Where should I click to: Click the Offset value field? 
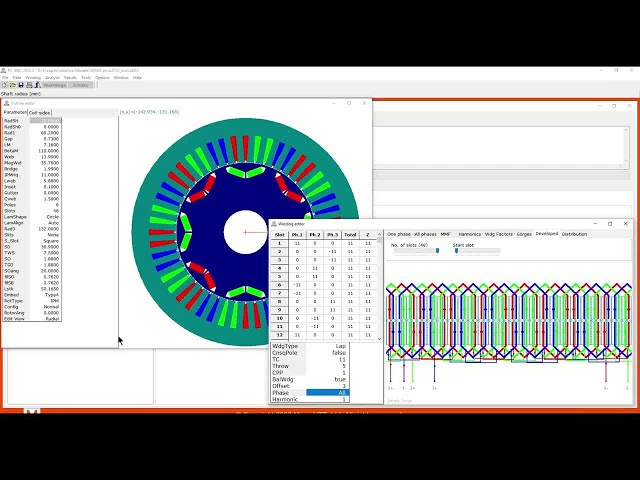(x=327, y=386)
